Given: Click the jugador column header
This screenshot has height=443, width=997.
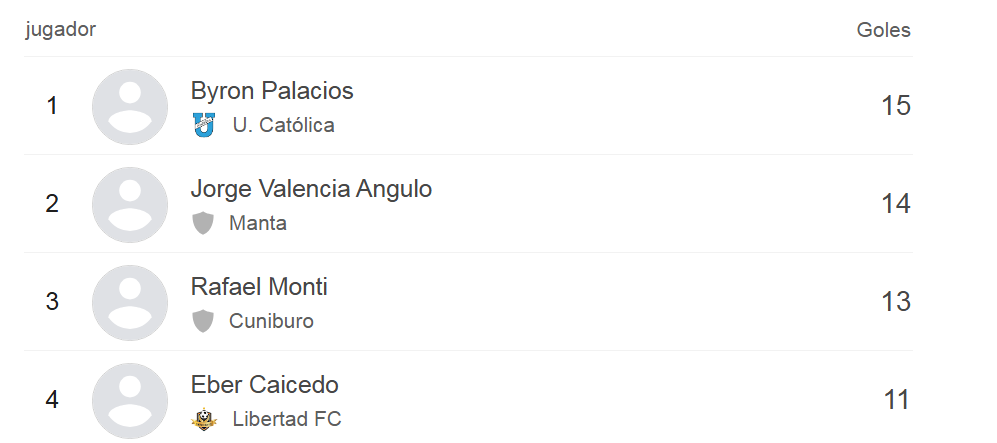Looking at the screenshot, I should (x=60, y=29).
